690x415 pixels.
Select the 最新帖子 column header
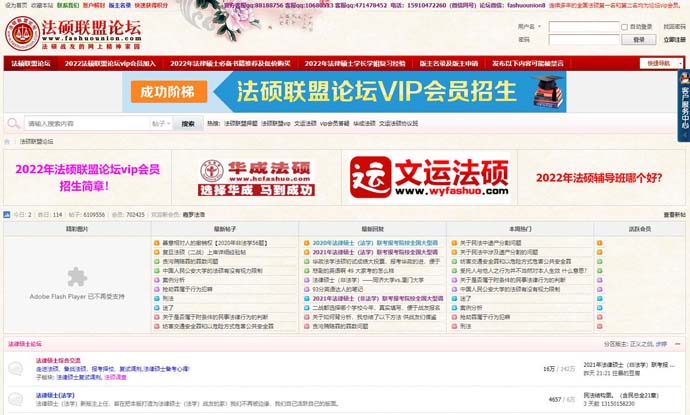coord(225,229)
